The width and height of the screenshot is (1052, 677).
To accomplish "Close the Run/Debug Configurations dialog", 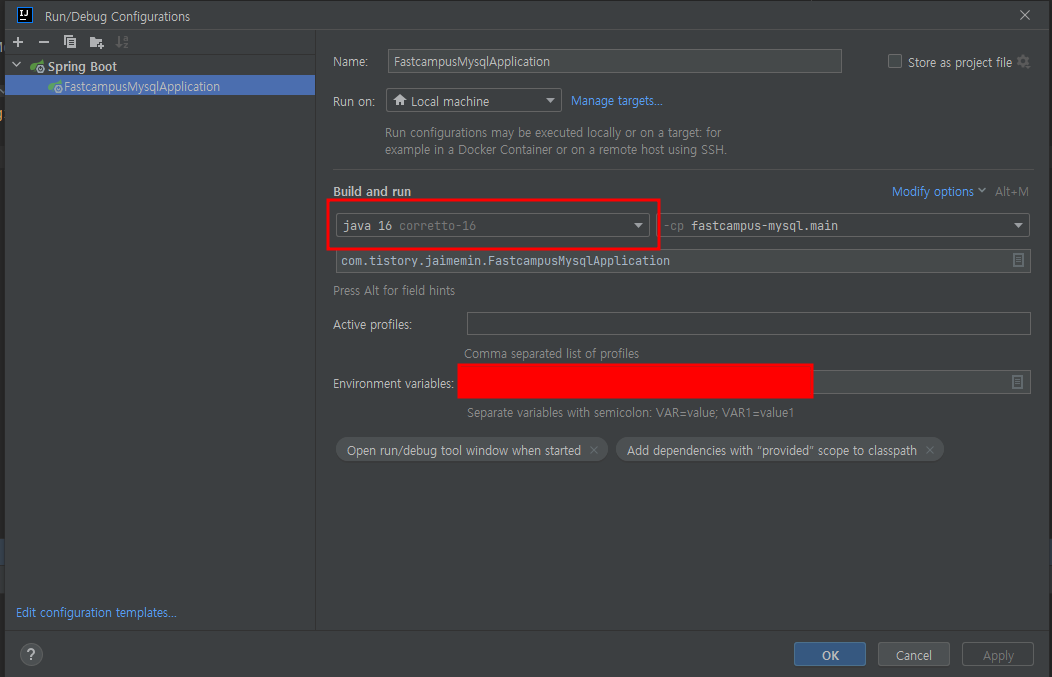I will click(x=1024, y=15).
